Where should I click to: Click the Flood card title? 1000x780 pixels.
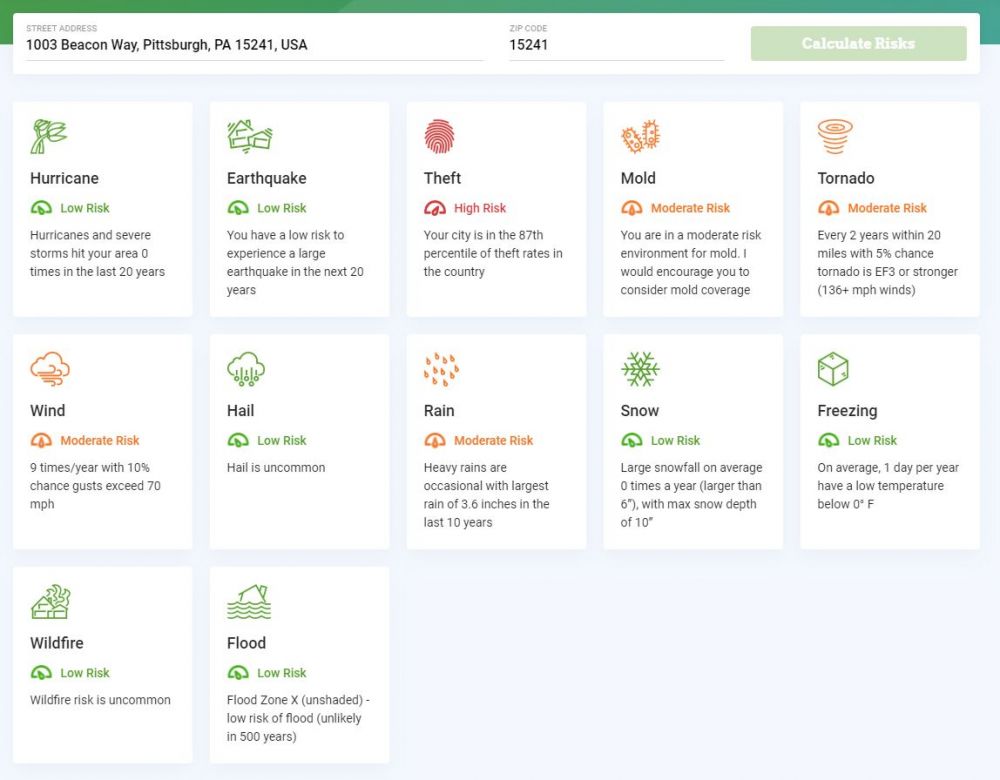coord(246,643)
